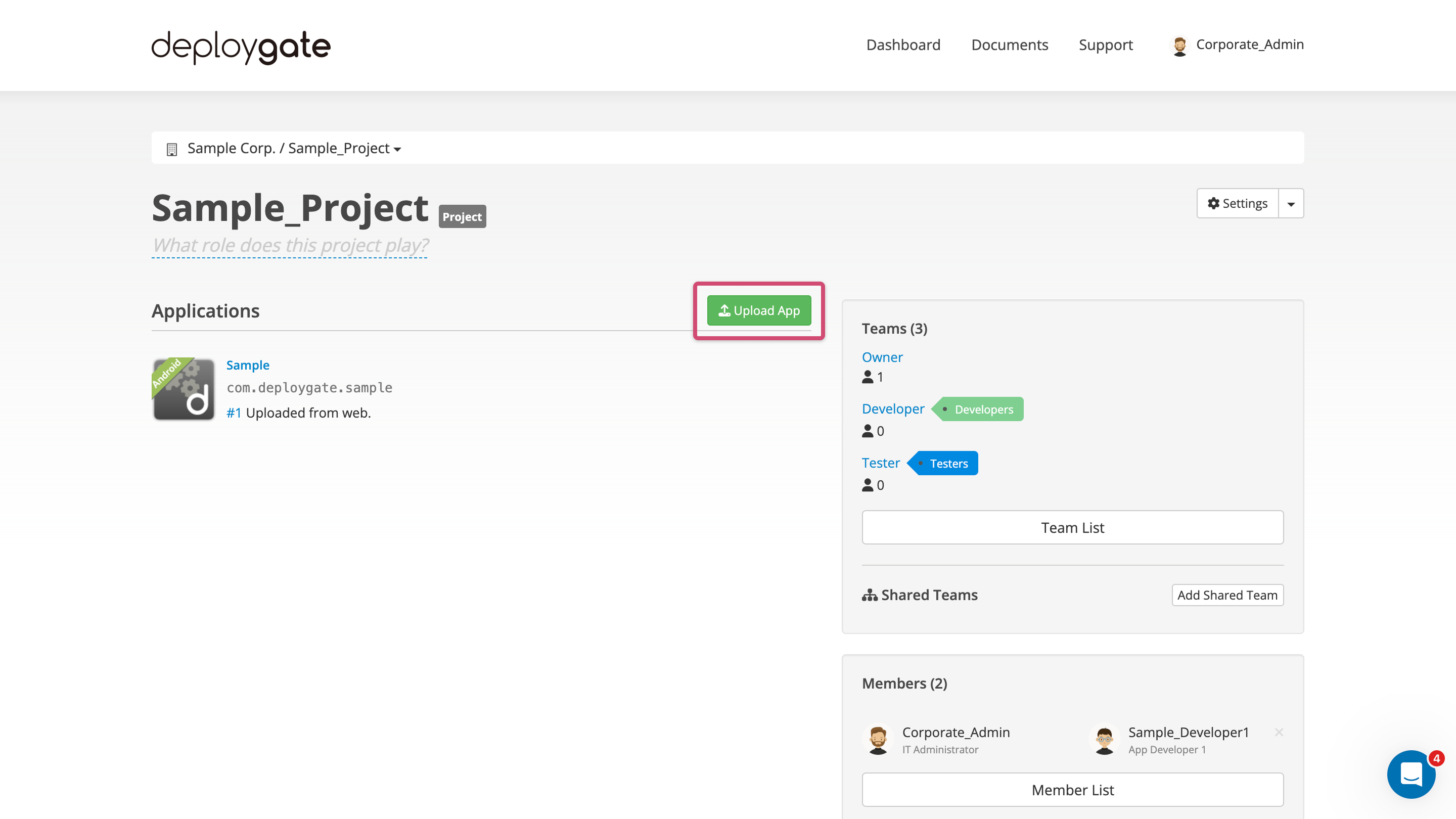Click the Sample app thumbnail
1456x819 pixels.
[183, 389]
